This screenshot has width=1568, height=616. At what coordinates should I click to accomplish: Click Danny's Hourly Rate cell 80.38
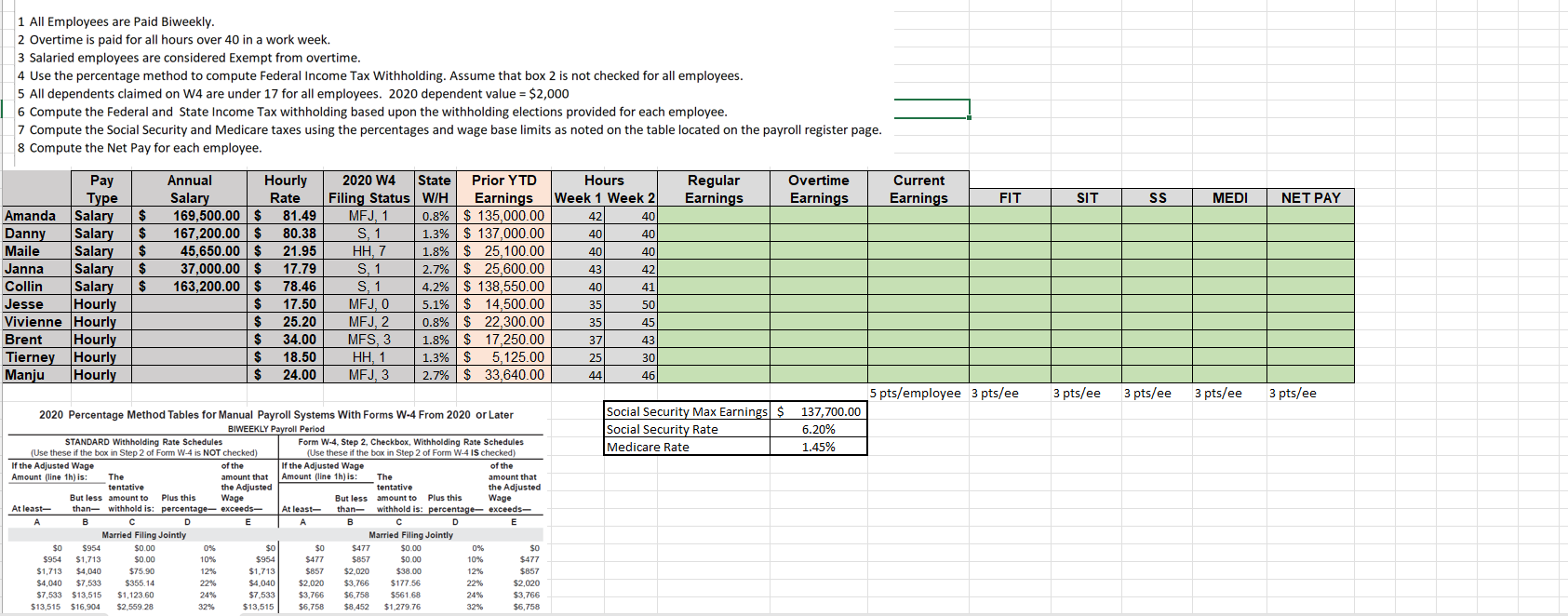285,234
